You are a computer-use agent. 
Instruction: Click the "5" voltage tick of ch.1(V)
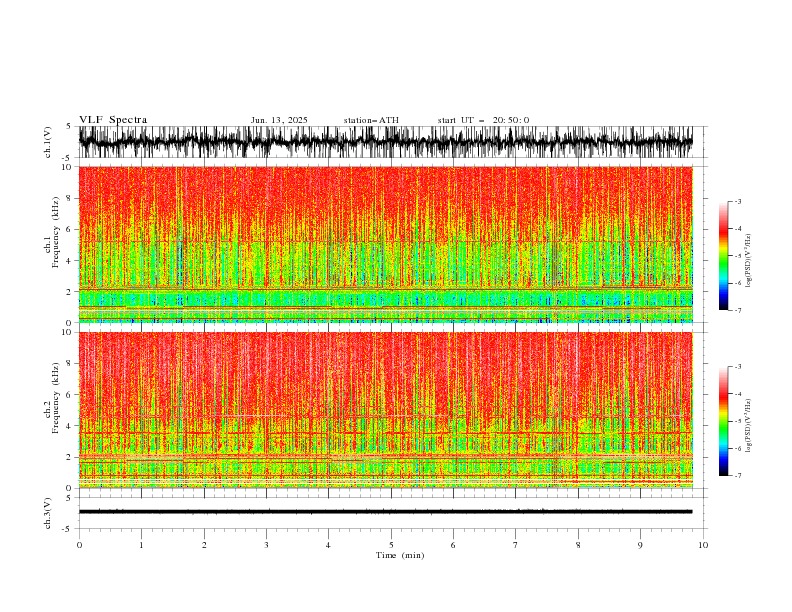point(69,127)
